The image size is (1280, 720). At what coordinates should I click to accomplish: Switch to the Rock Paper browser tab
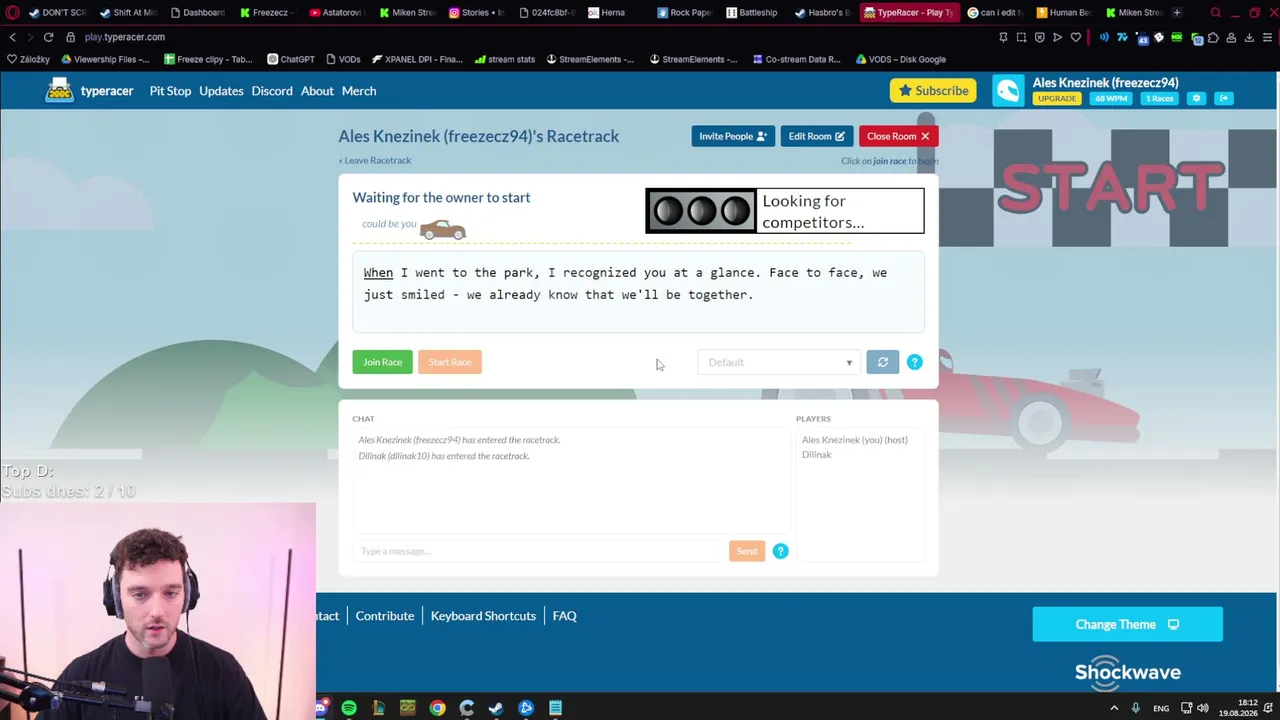[x=685, y=13]
